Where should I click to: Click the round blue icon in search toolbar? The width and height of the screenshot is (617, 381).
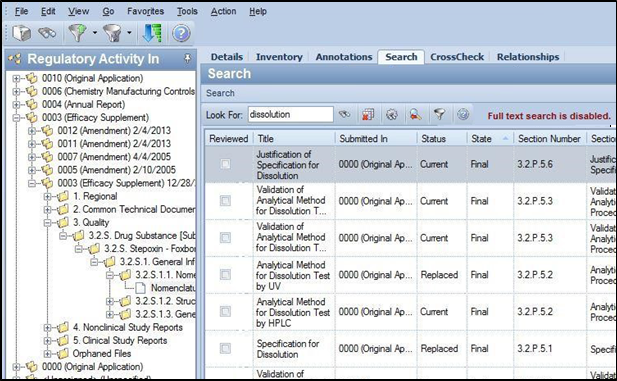tap(463, 115)
